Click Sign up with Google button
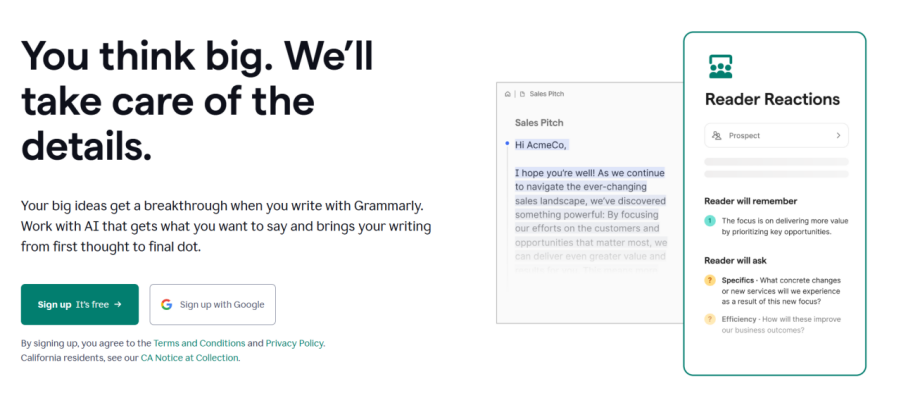Image resolution: width=901 pixels, height=396 pixels. [213, 305]
